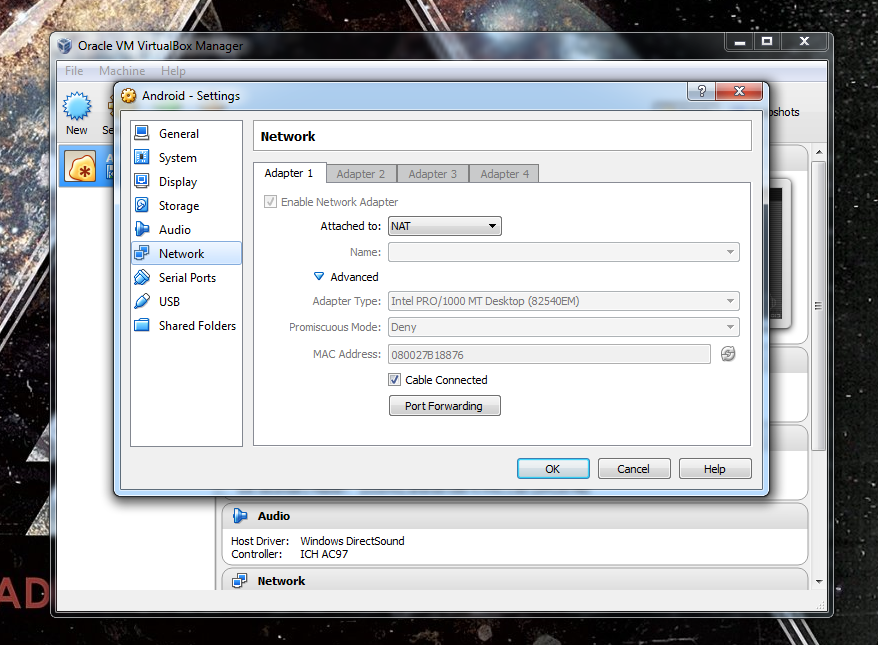Open the Attached to NAT dropdown
The height and width of the screenshot is (645, 878).
point(445,226)
